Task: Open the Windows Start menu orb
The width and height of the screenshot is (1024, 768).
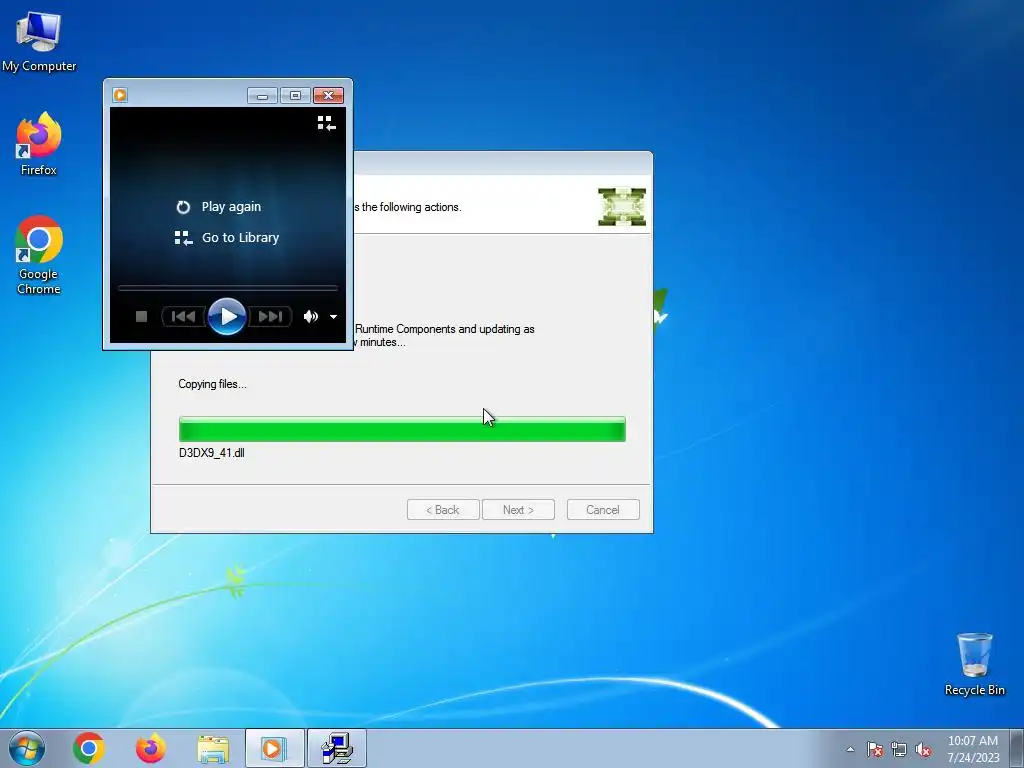Action: 27,748
